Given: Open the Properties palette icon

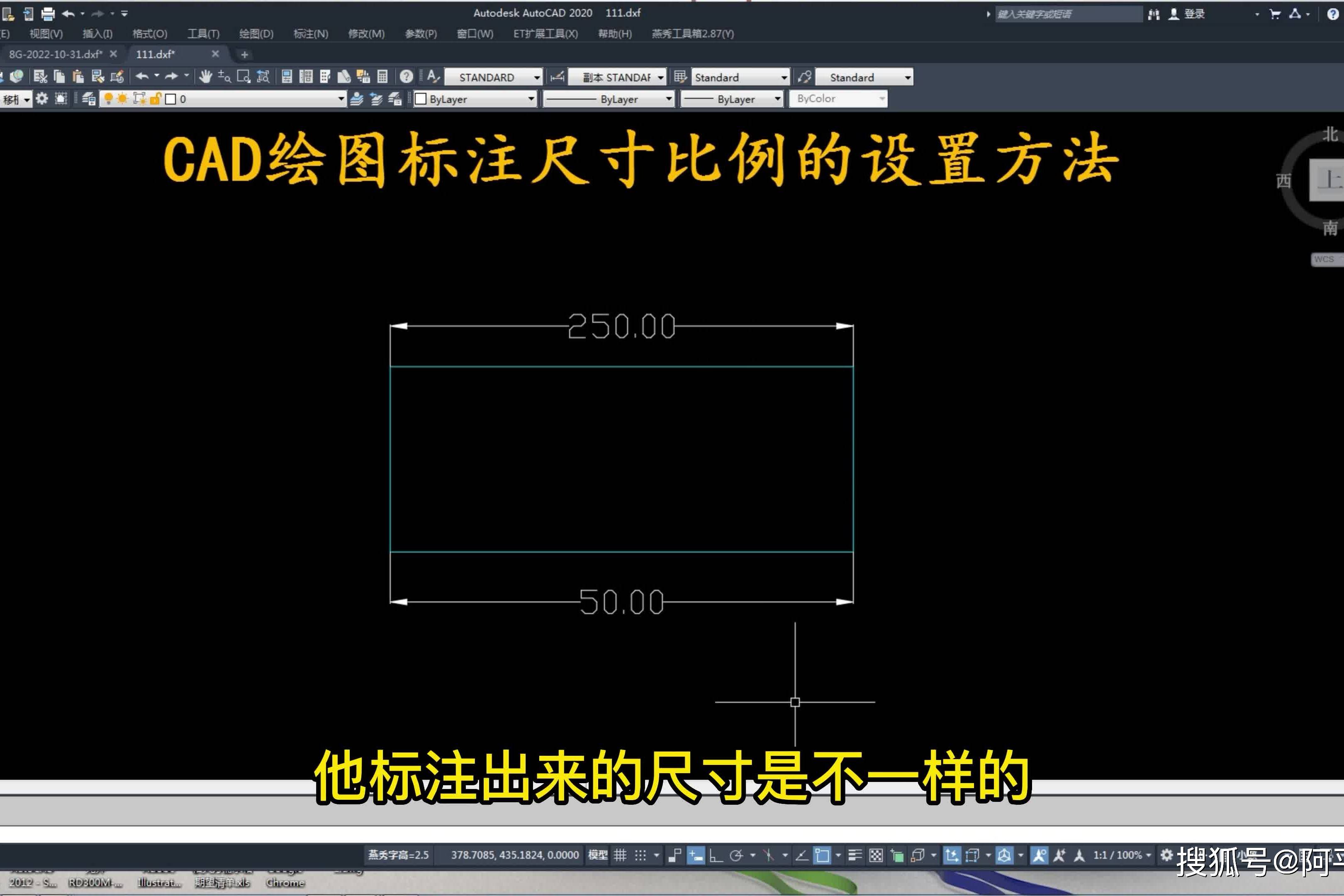Looking at the screenshot, I should (287, 77).
